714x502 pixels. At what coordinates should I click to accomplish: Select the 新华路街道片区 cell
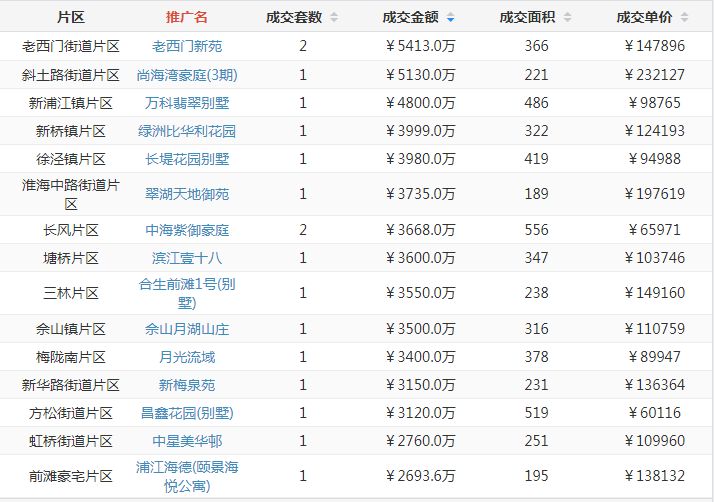point(71,385)
